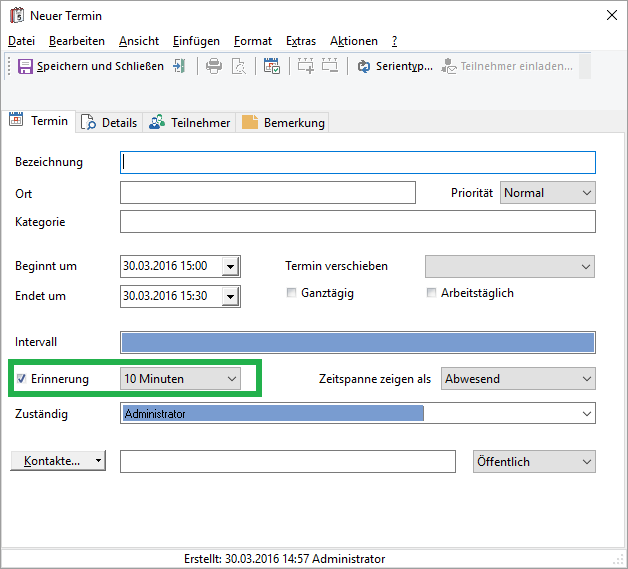The height and width of the screenshot is (569, 628).
Task: Click Teilnehmer einladen... button text
Action: (517, 66)
